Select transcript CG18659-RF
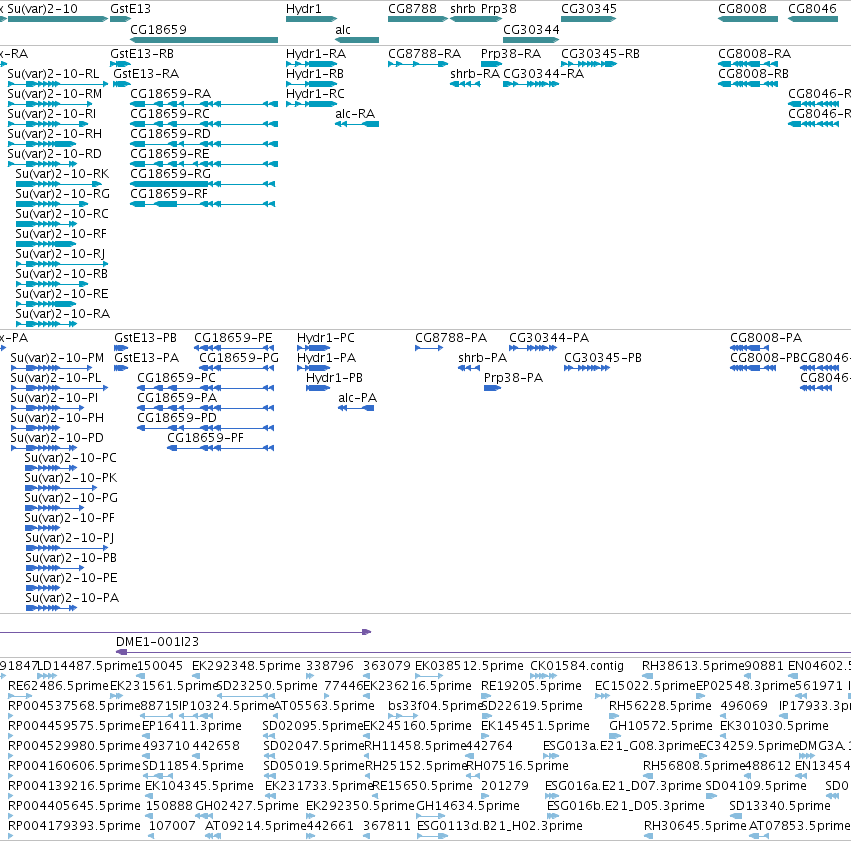 202,204
